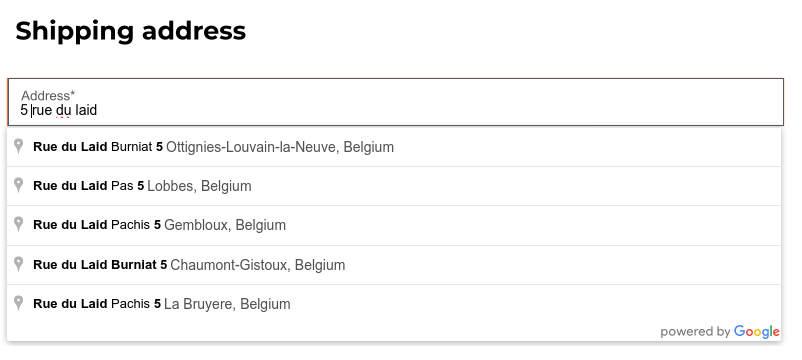Click the Google logo in the suggestions footer

pos(756,332)
